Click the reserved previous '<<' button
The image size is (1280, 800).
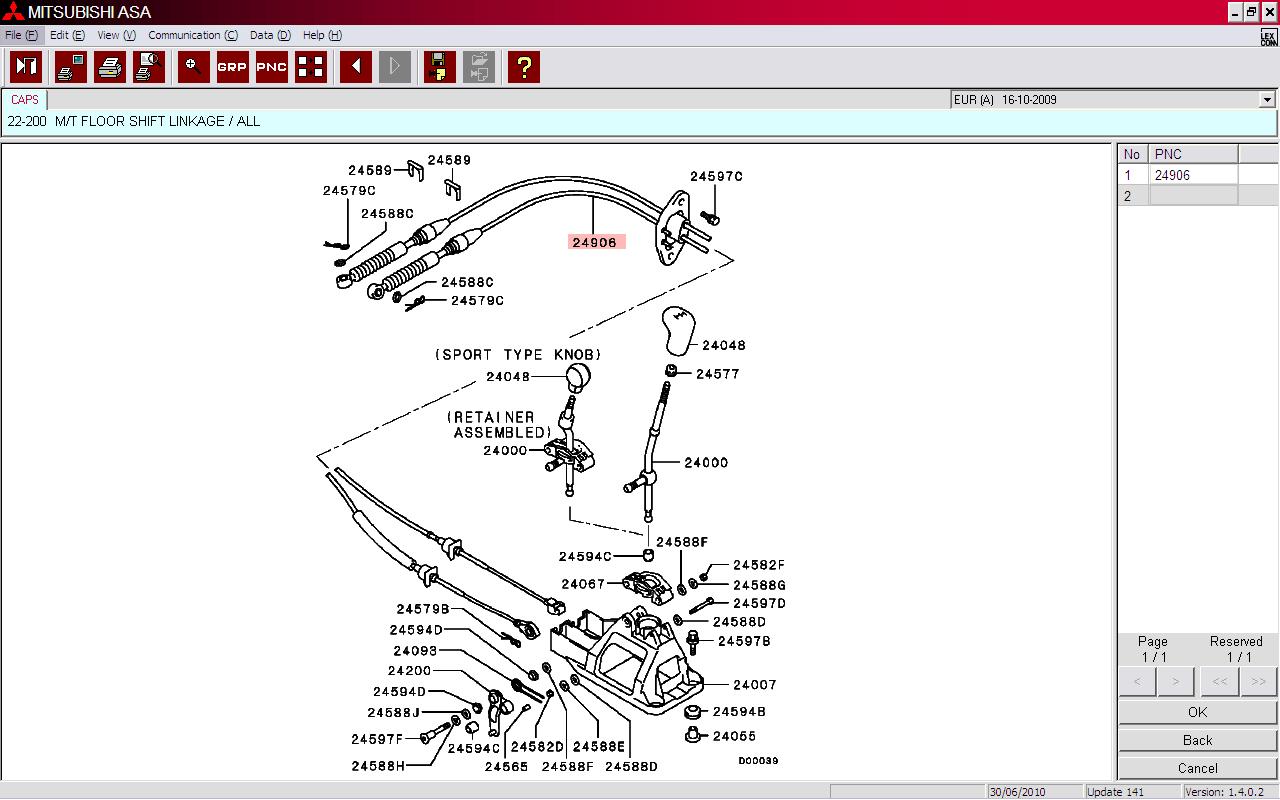click(x=1219, y=681)
